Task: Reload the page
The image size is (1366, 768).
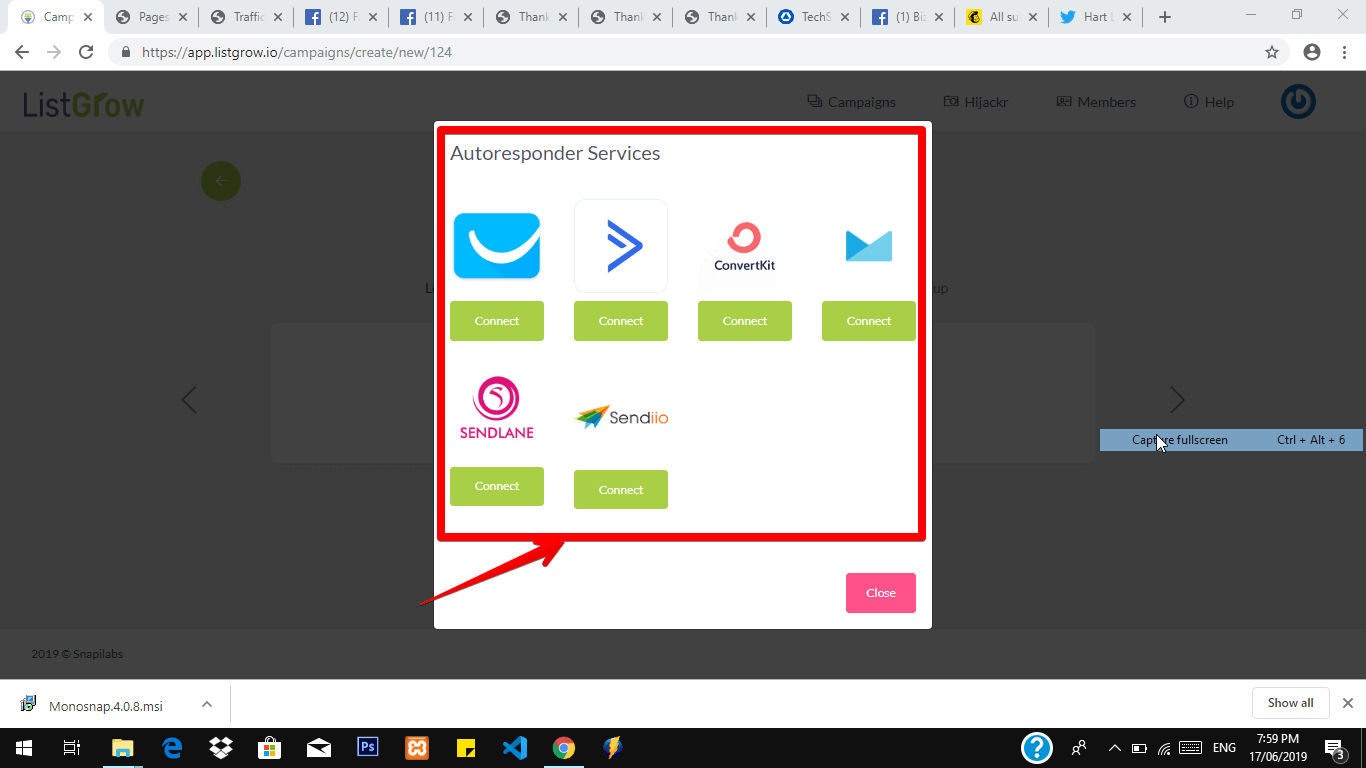Action: [86, 52]
